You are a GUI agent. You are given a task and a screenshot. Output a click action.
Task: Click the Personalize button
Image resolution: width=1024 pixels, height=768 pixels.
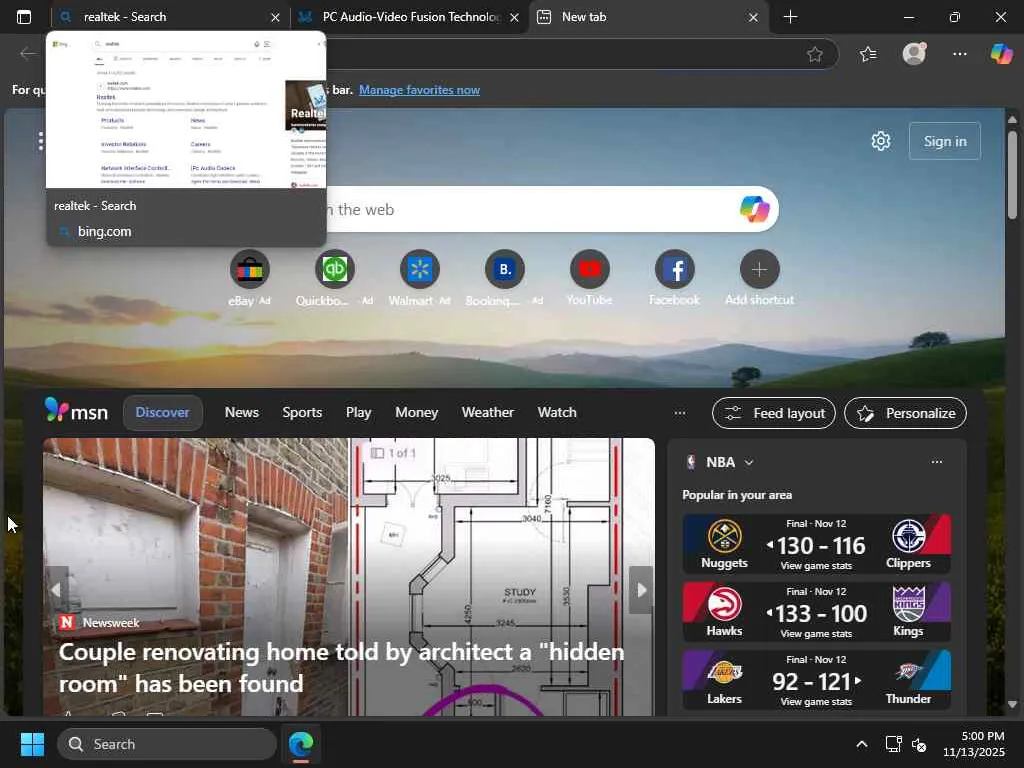pos(905,413)
